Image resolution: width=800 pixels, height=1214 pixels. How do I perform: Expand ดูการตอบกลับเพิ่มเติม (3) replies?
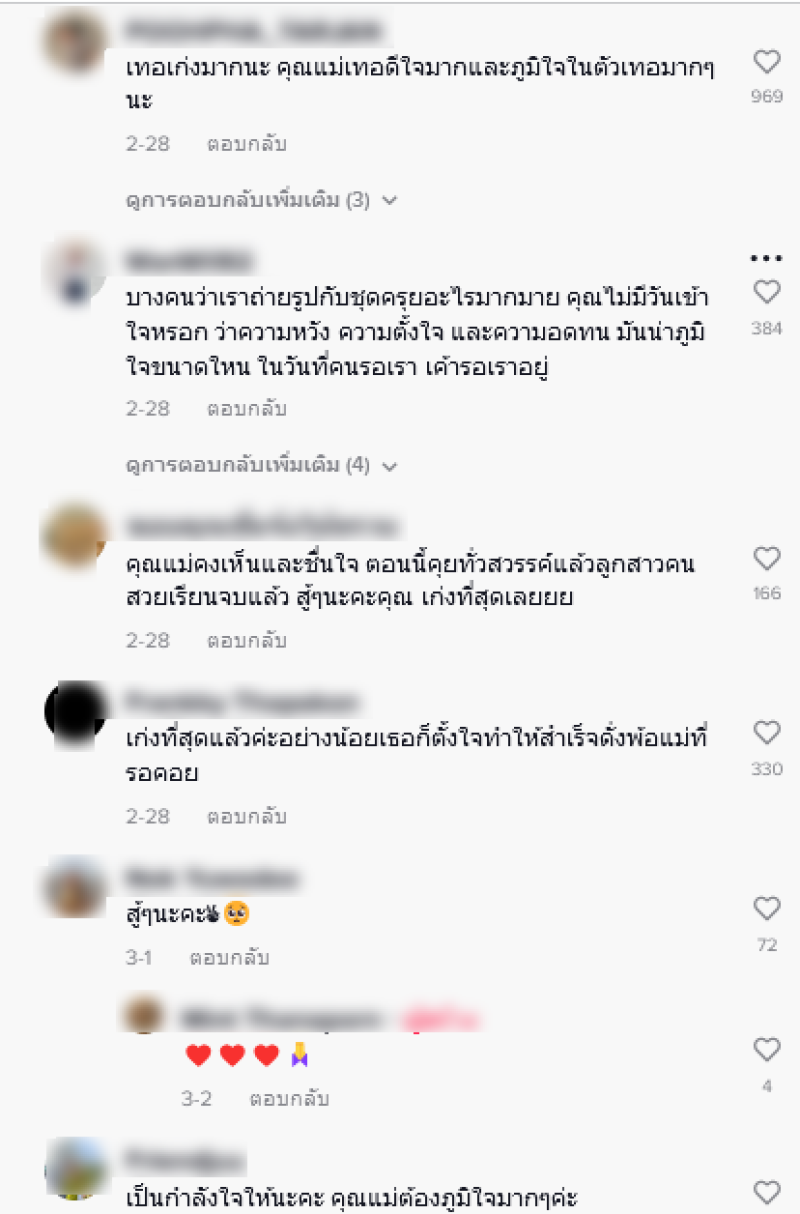click(262, 200)
